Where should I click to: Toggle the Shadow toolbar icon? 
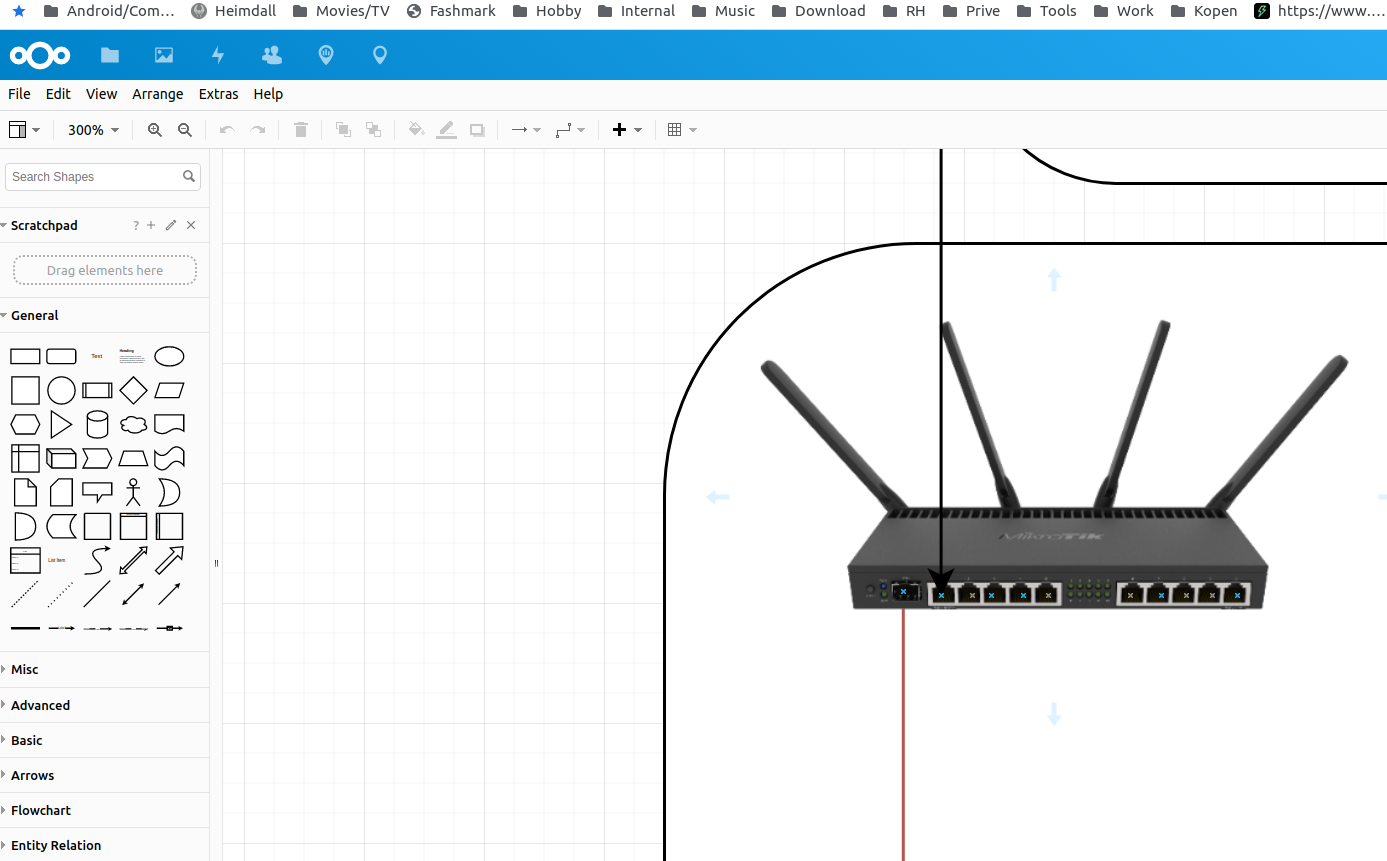coord(477,130)
